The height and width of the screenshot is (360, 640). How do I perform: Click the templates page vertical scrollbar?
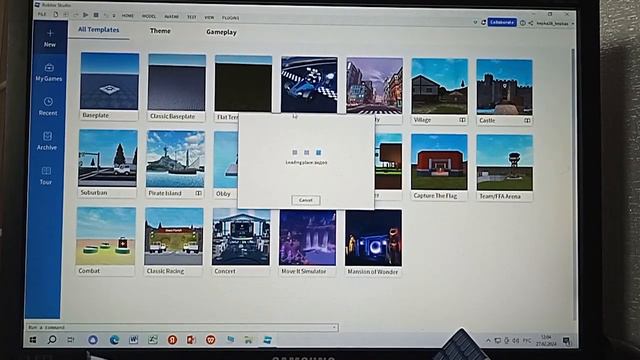tap(573, 184)
